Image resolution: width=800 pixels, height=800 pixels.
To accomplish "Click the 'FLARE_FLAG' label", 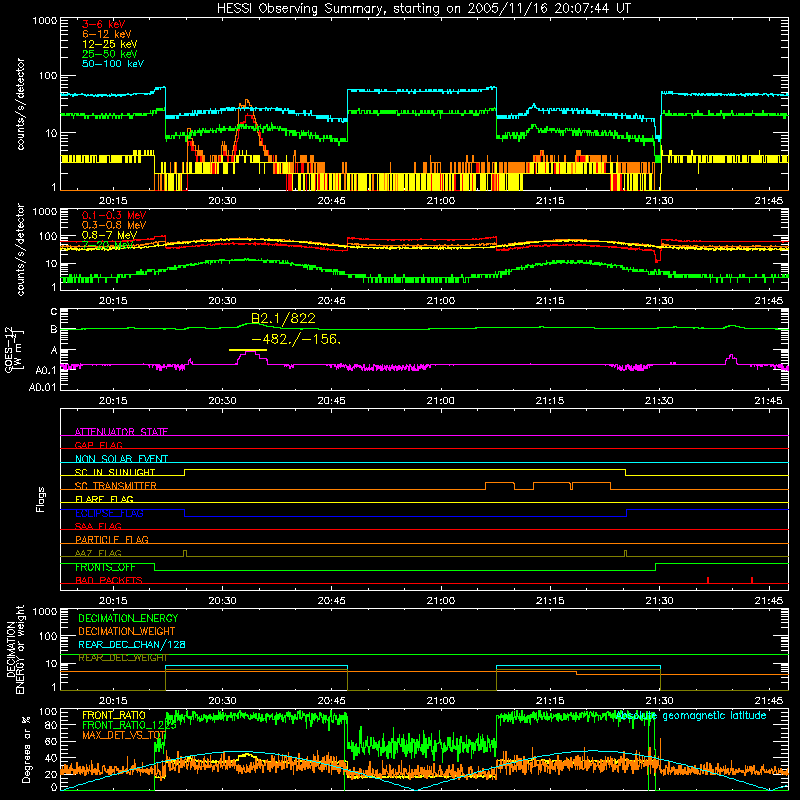I will point(104,499).
